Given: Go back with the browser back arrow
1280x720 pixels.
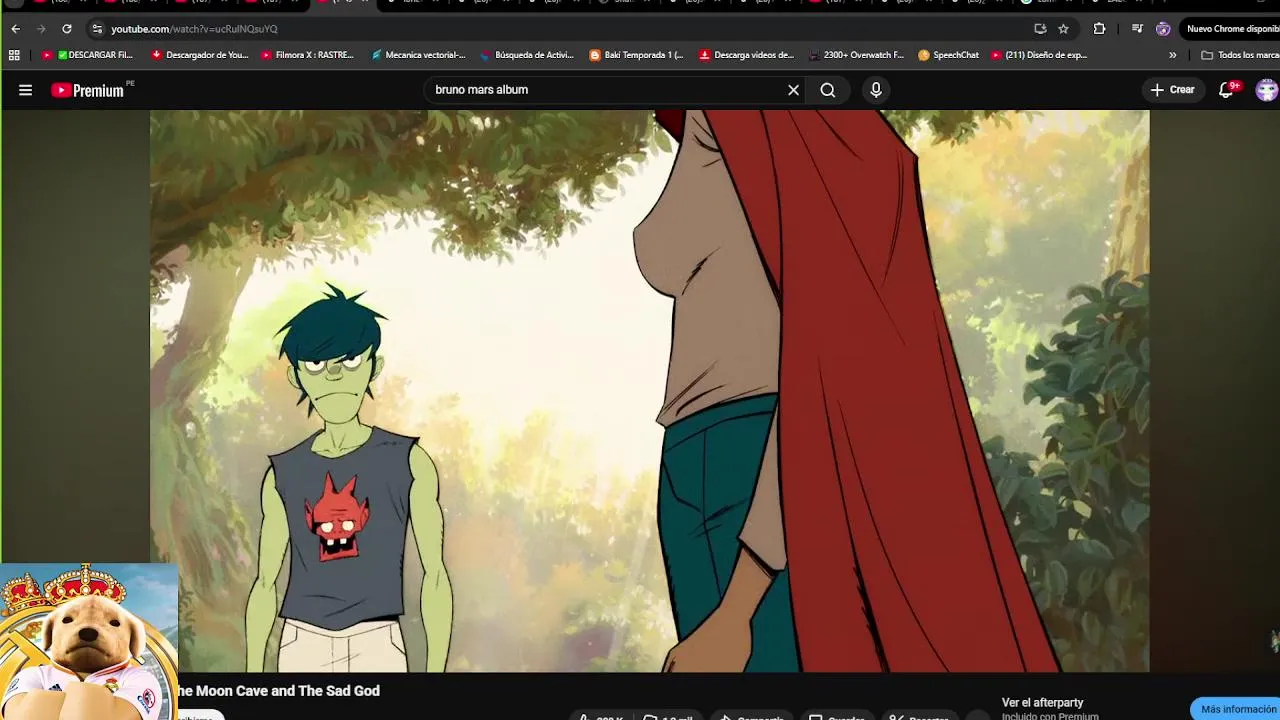Looking at the screenshot, I should (x=15, y=29).
